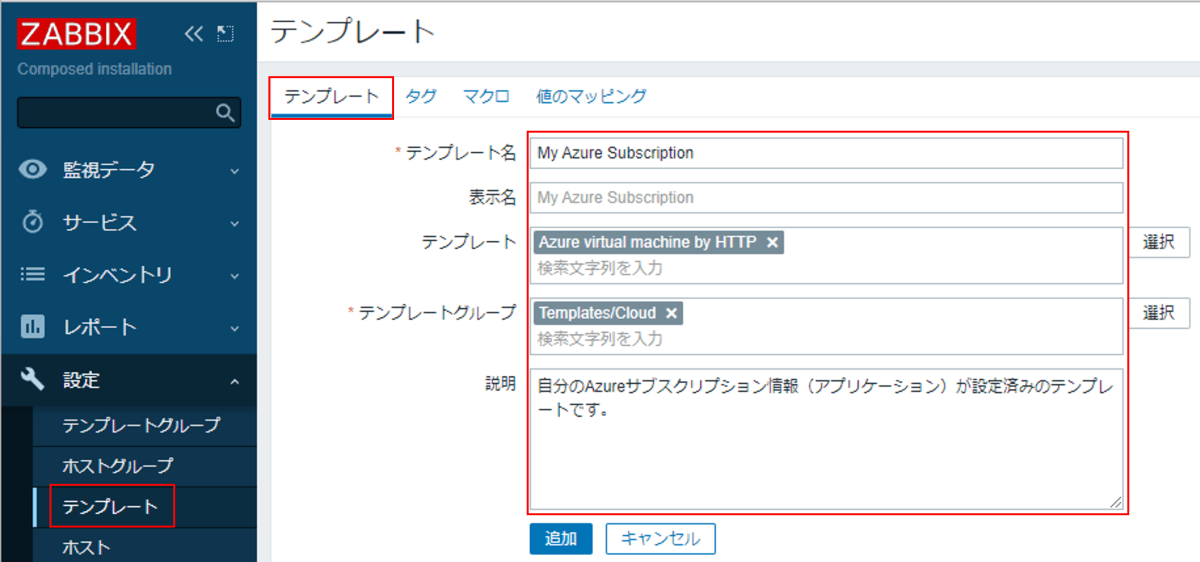The image size is (1200, 562).
Task: Click the 追加 button
Action: [561, 538]
